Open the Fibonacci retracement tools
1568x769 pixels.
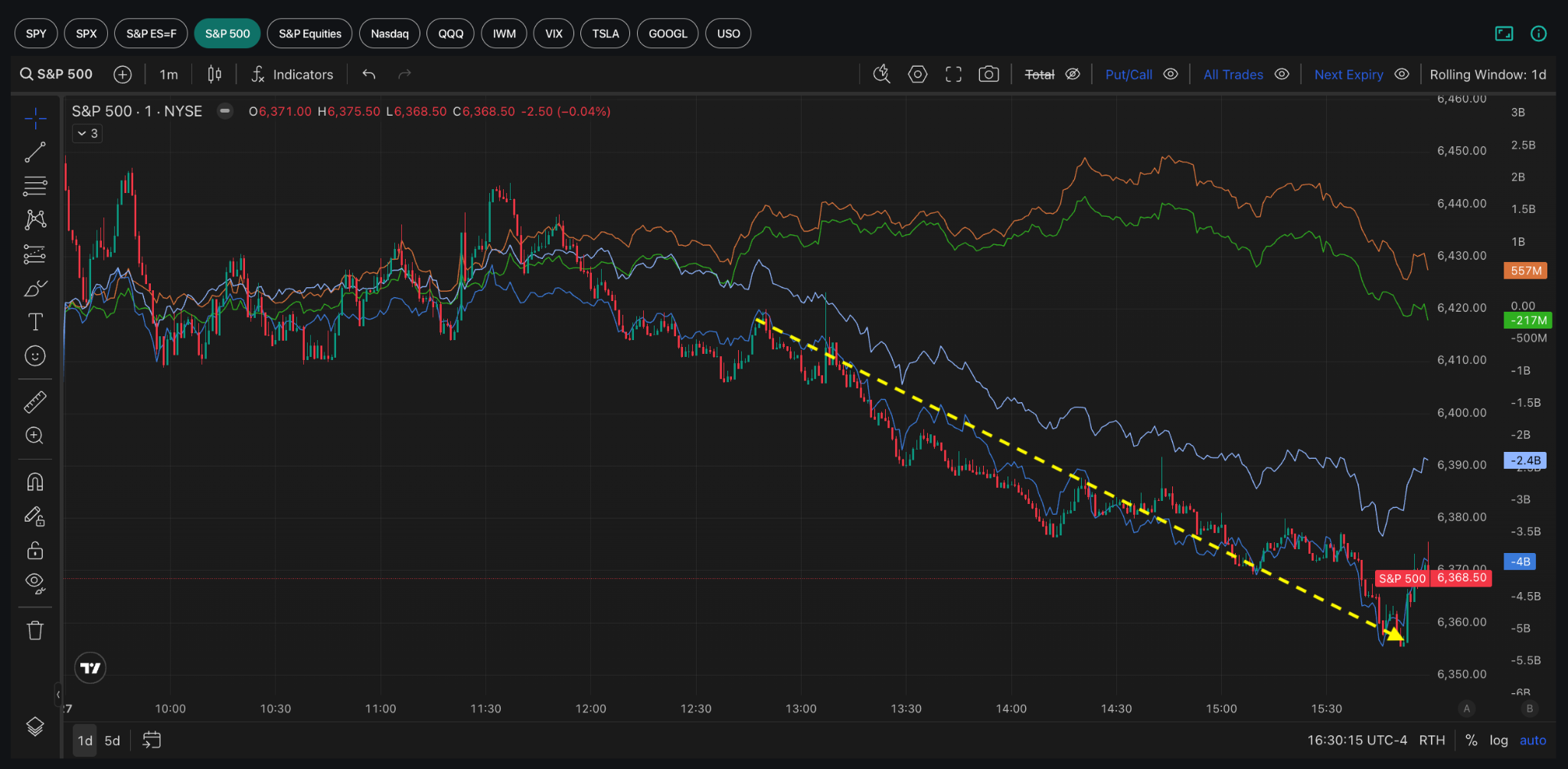(x=35, y=185)
